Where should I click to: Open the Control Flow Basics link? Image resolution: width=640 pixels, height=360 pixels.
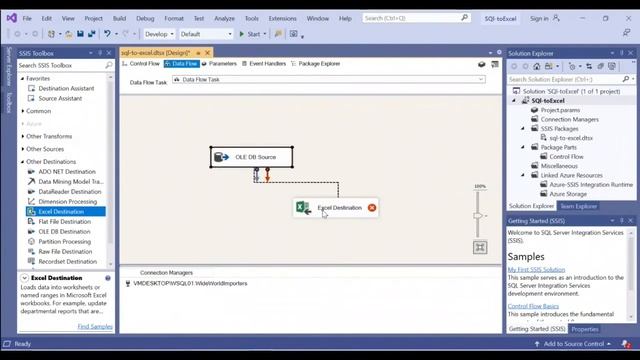[533, 306]
